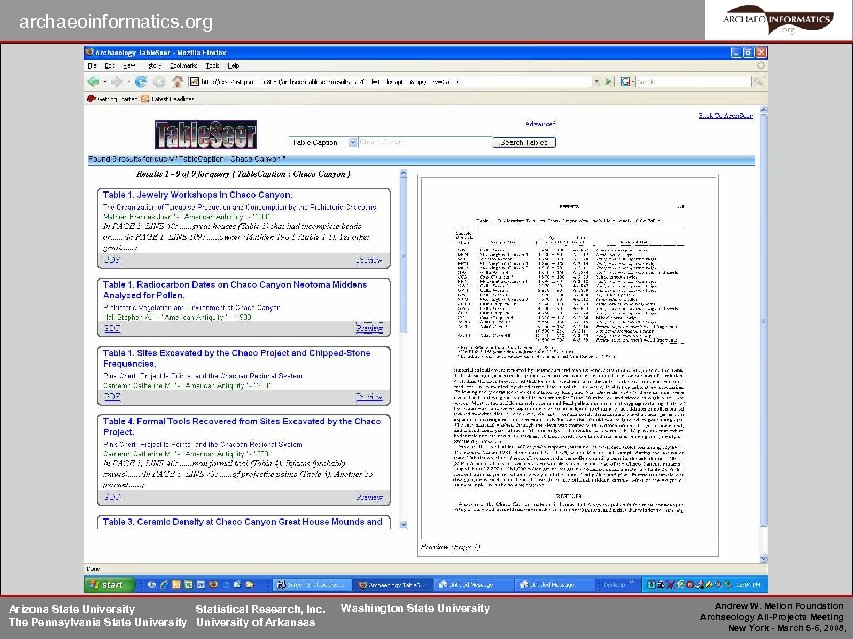Image resolution: width=853 pixels, height=639 pixels.
Task: Click the Back navigation arrow in Firefox
Action: point(91,81)
